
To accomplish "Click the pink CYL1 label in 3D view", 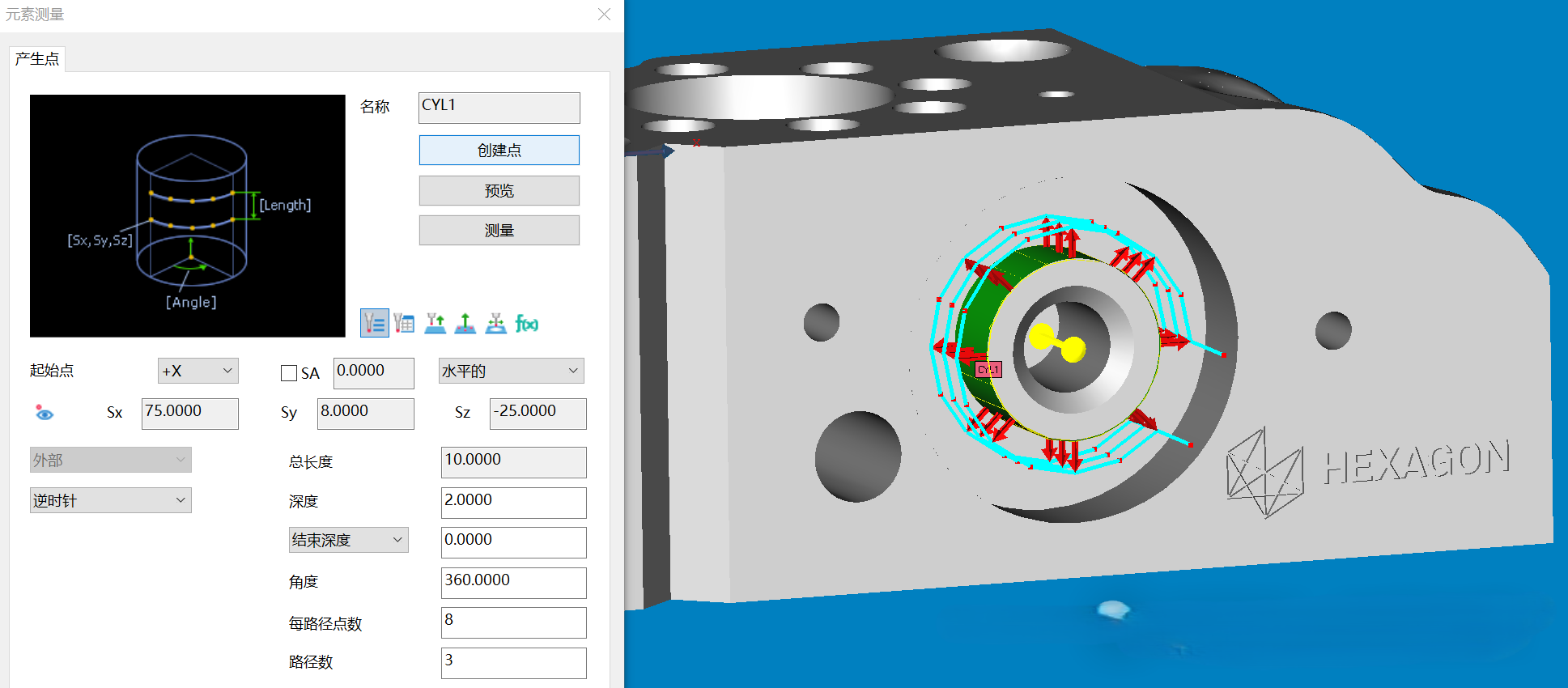I will click(x=988, y=370).
